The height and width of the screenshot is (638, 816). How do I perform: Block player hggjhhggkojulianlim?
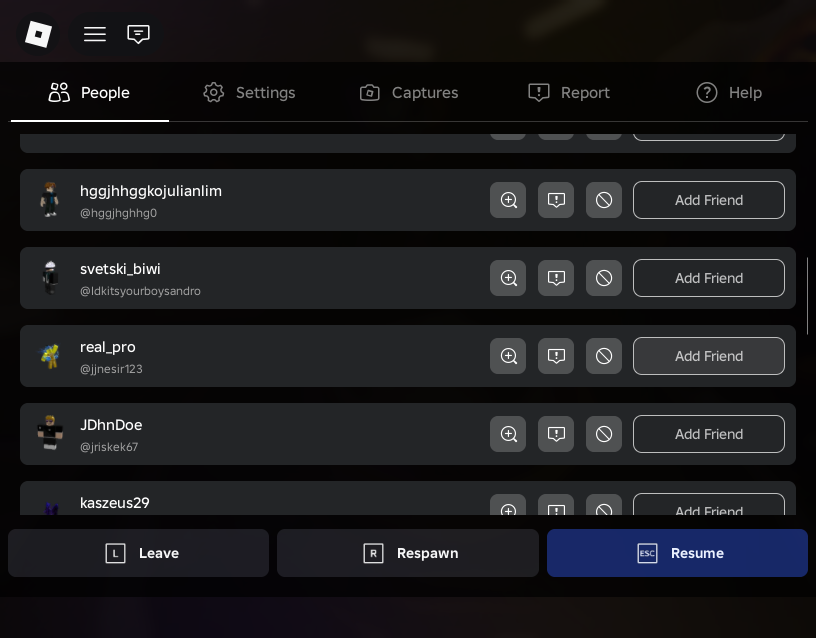604,200
